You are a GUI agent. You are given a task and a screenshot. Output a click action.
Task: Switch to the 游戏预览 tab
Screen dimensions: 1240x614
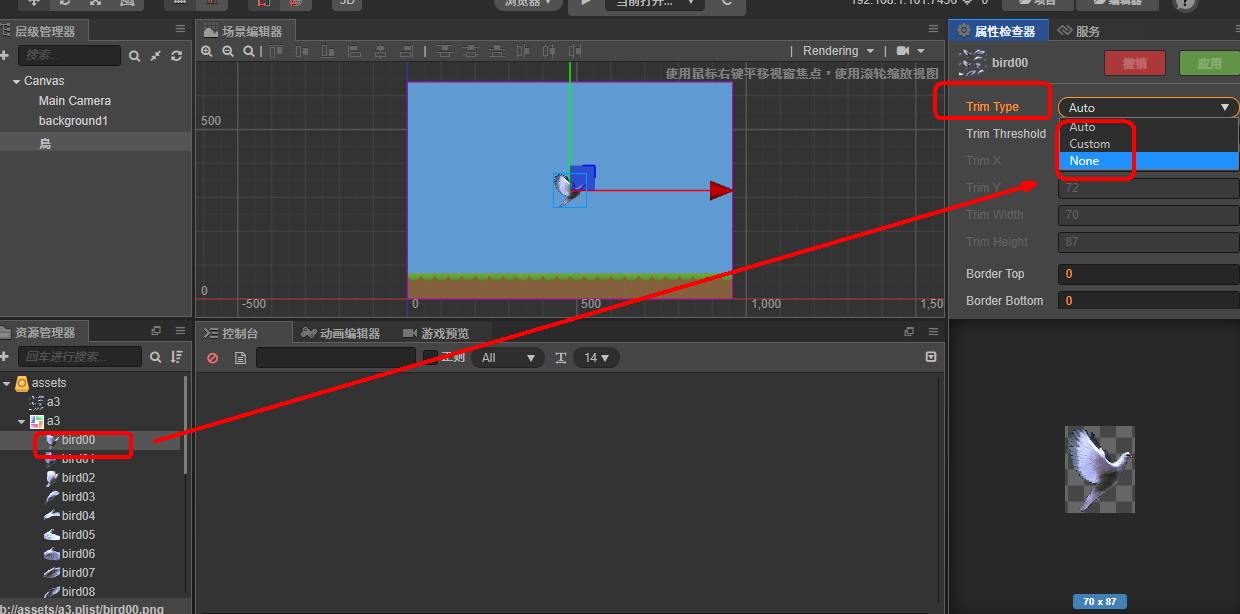tap(436, 333)
